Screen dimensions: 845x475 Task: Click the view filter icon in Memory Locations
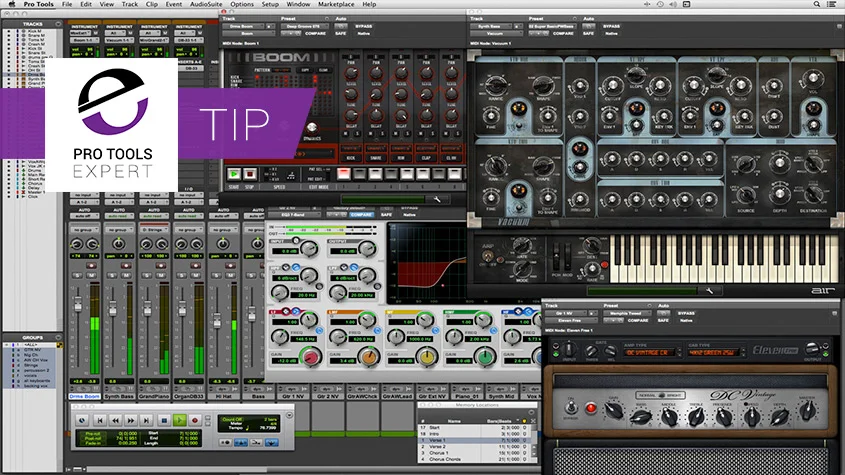point(524,421)
